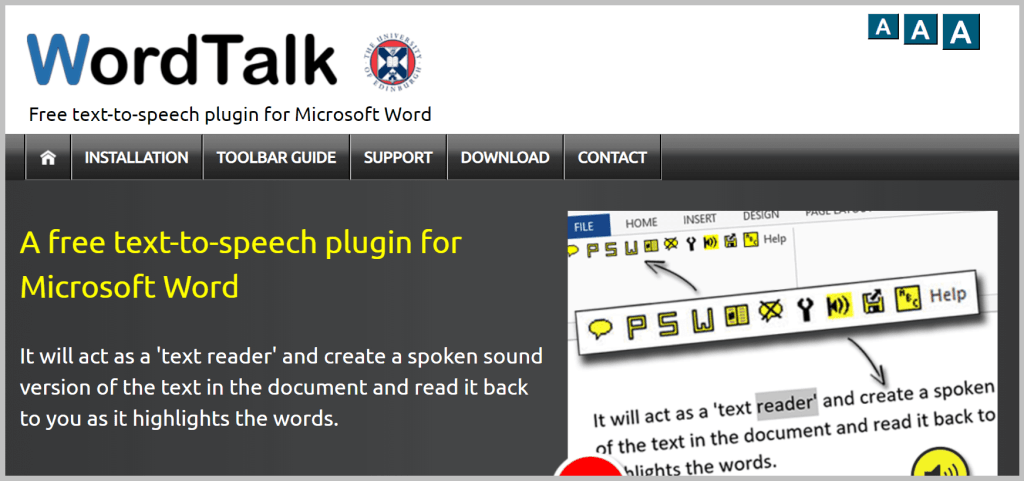Image resolution: width=1024 pixels, height=481 pixels.
Task: Click the P (speak paragraph) icon in enlarged toolbar
Action: 637,326
